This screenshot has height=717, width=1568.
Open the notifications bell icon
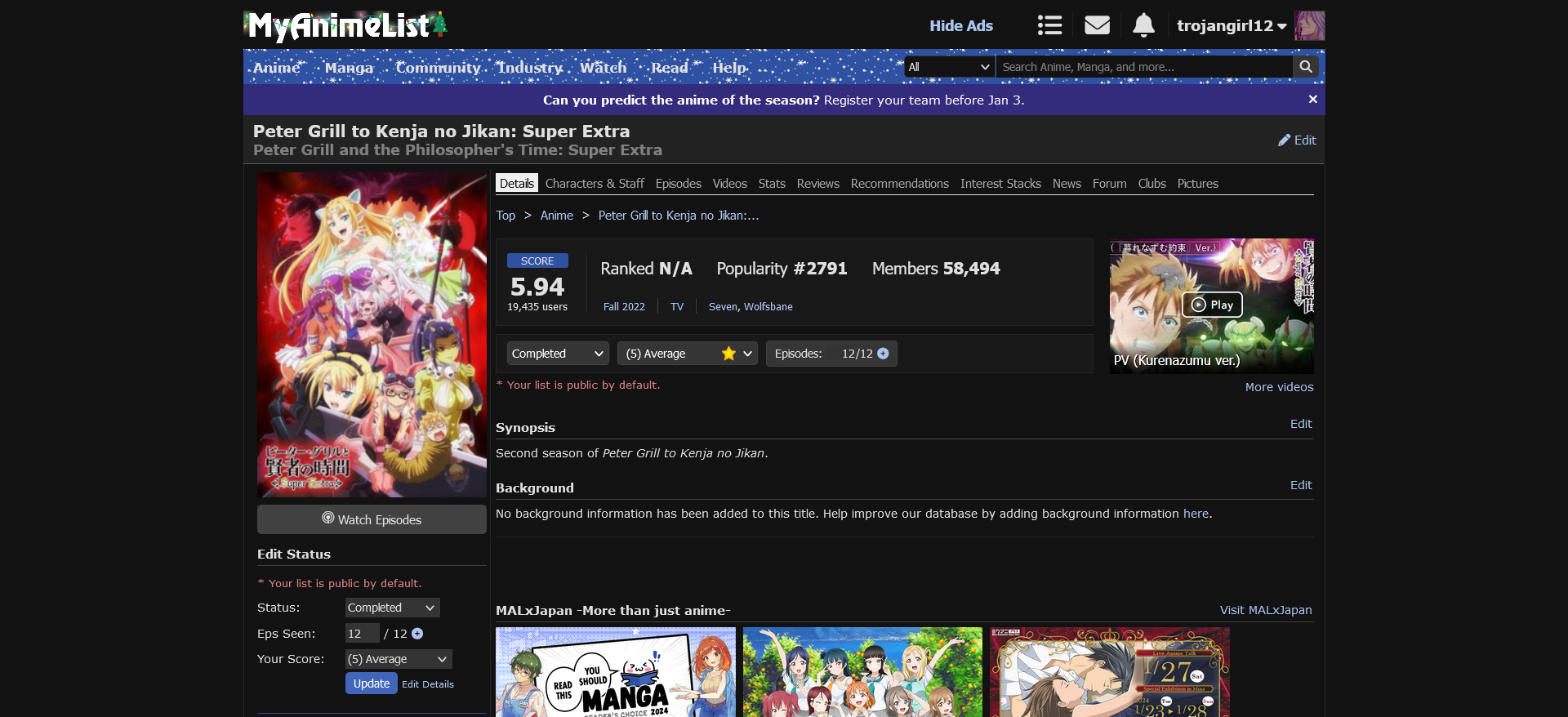point(1143,25)
